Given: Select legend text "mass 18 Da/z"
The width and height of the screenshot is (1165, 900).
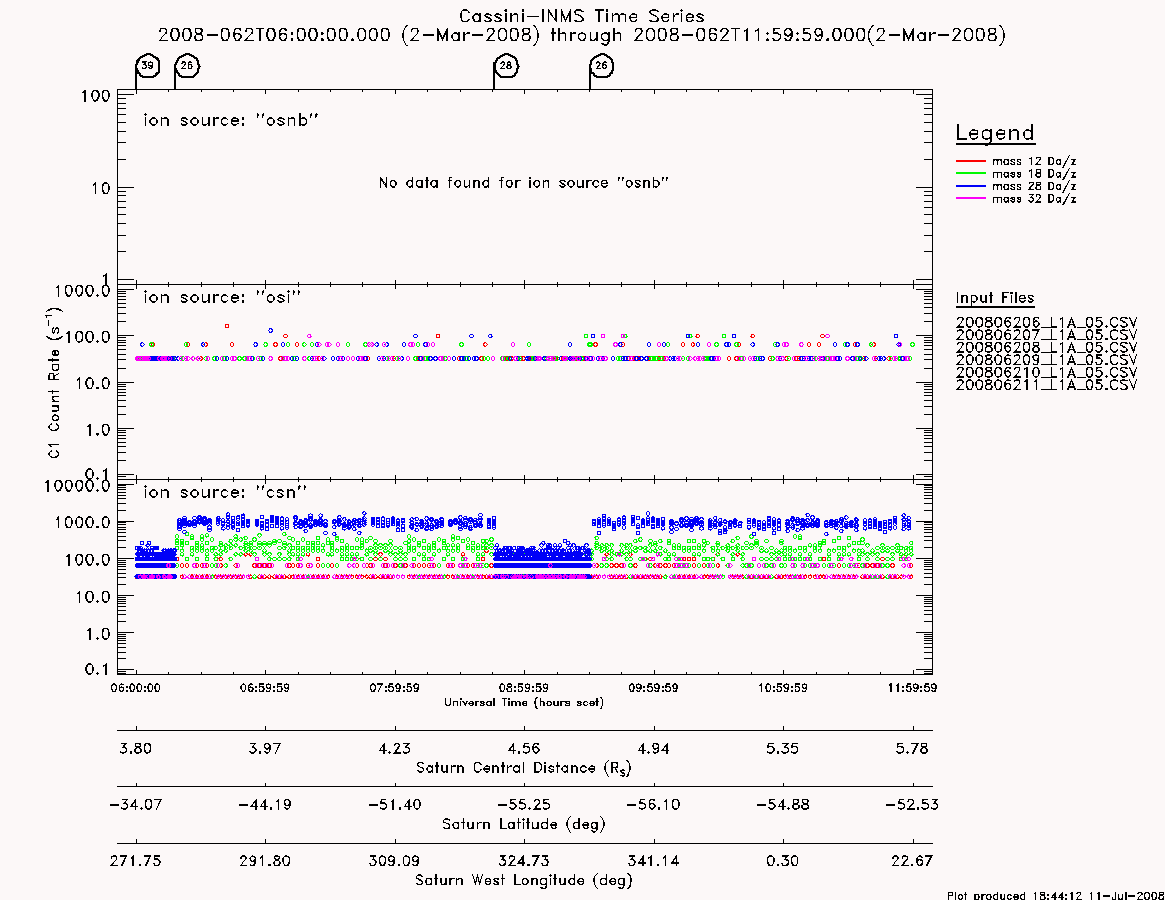Looking at the screenshot, I should (x=1034, y=174).
